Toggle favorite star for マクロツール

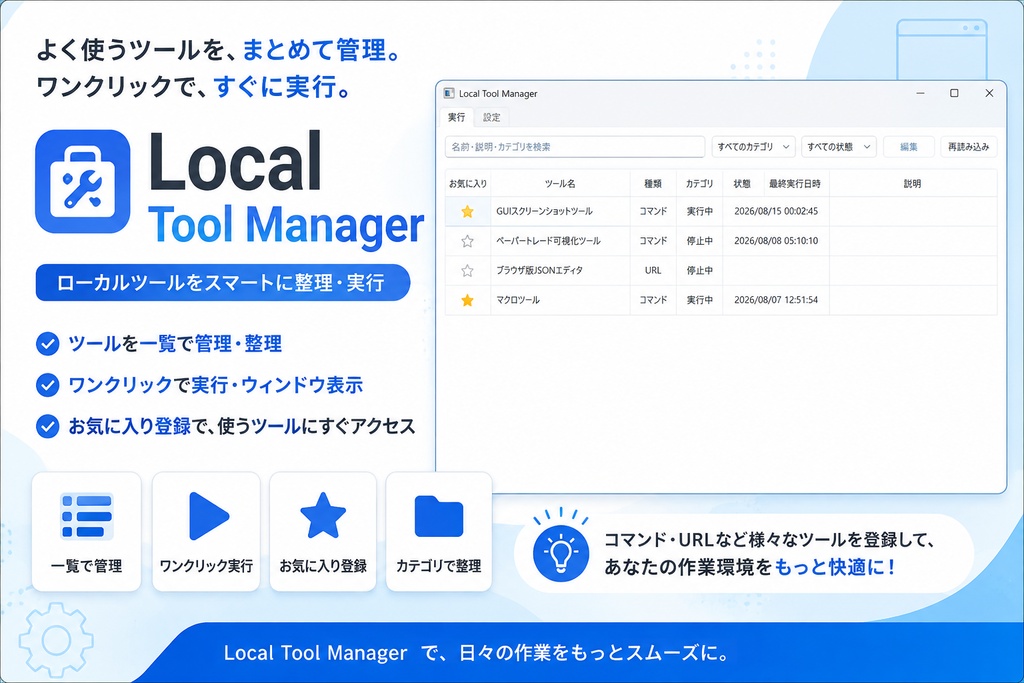[x=468, y=300]
